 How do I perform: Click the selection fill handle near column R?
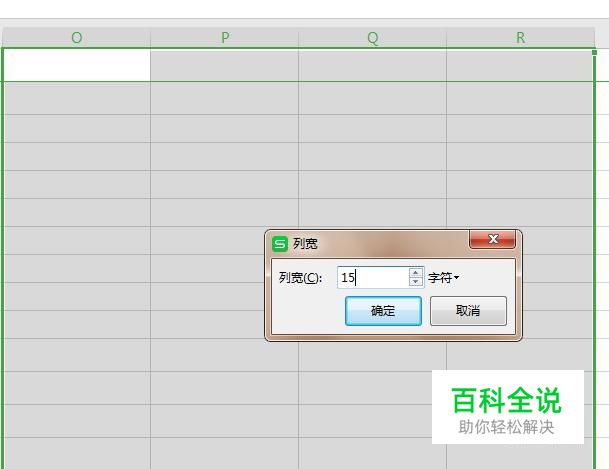[x=594, y=52]
